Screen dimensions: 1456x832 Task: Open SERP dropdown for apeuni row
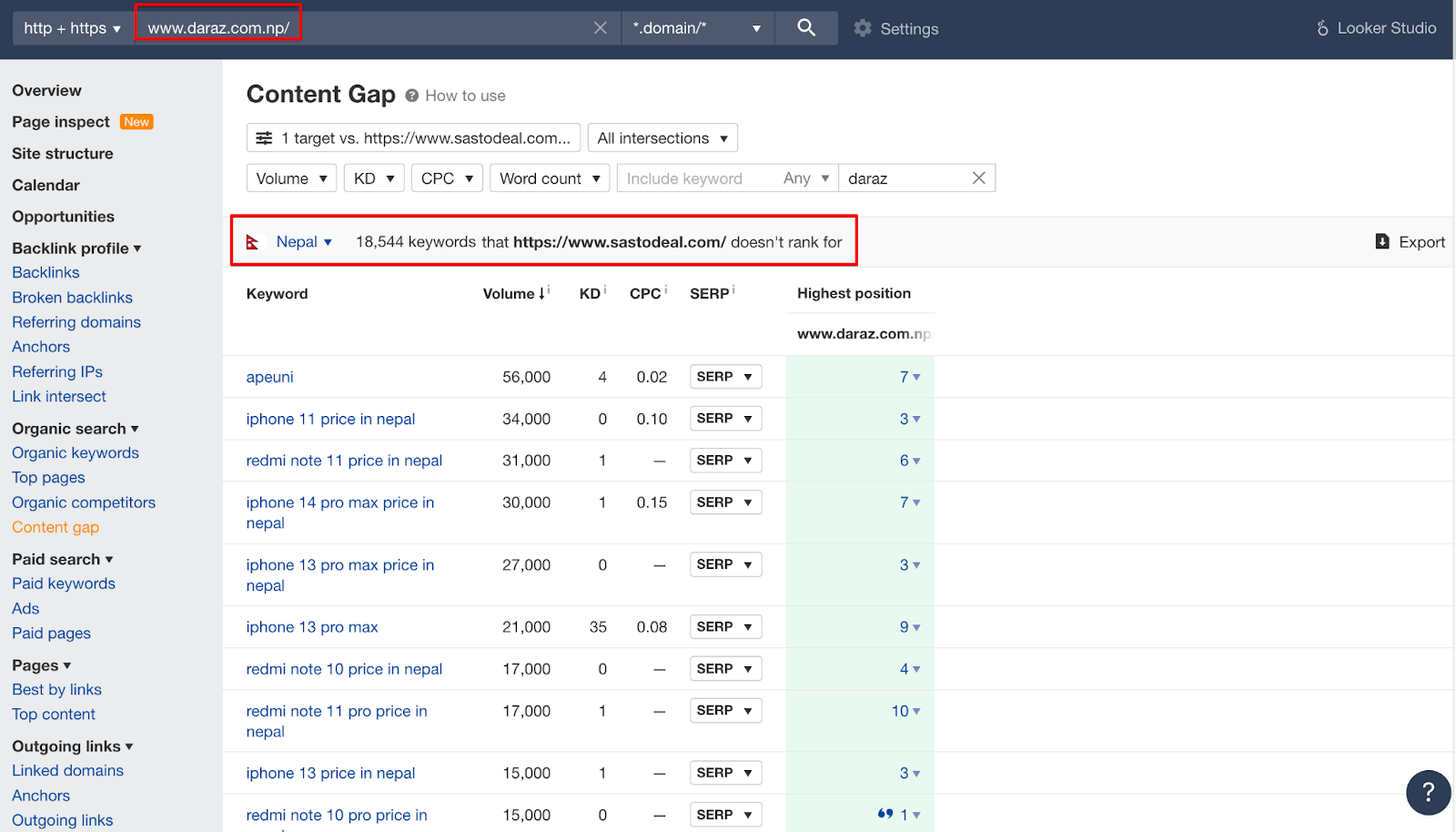tap(725, 377)
